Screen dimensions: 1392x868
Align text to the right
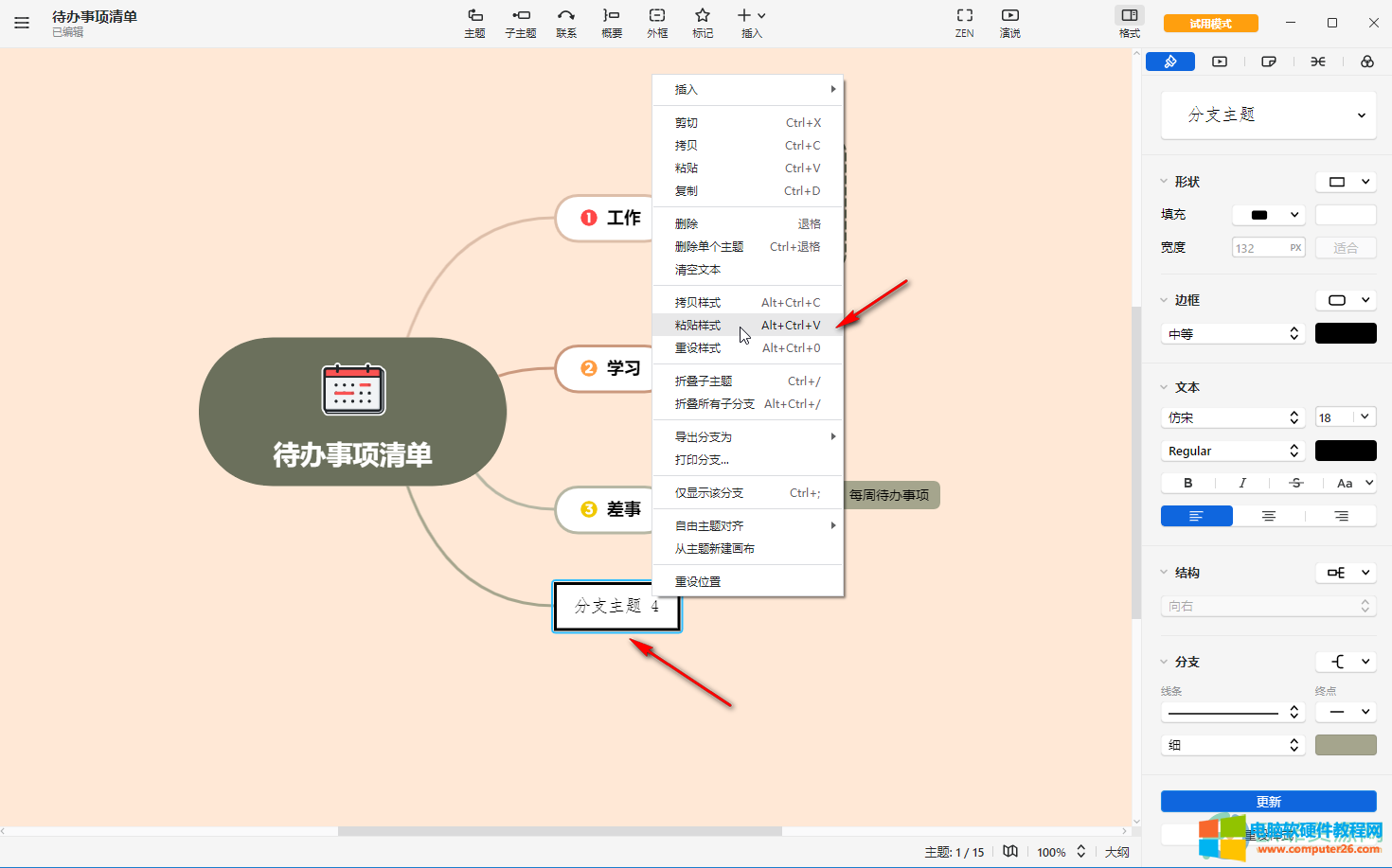[x=1341, y=516]
